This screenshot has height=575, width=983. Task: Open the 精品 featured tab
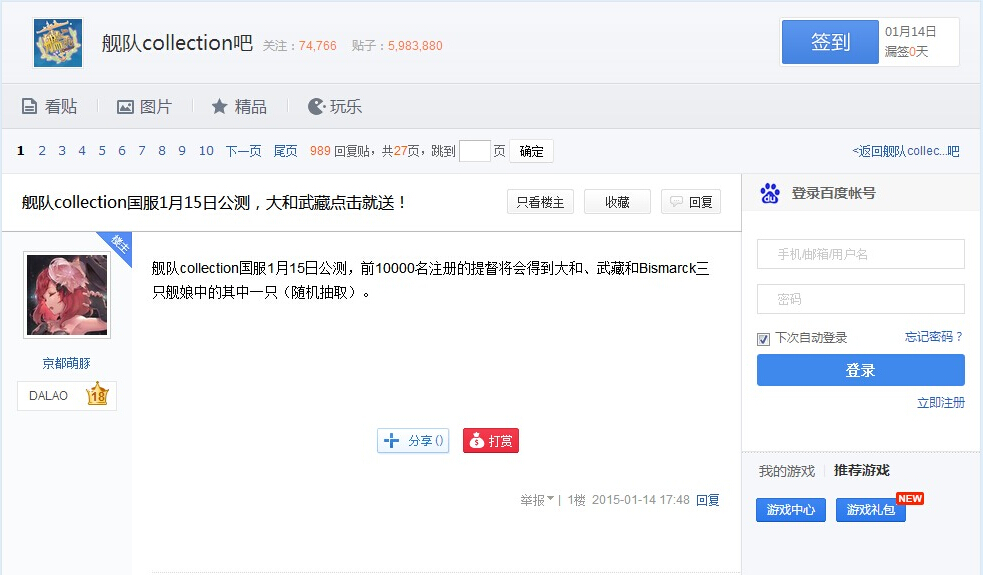(239, 106)
